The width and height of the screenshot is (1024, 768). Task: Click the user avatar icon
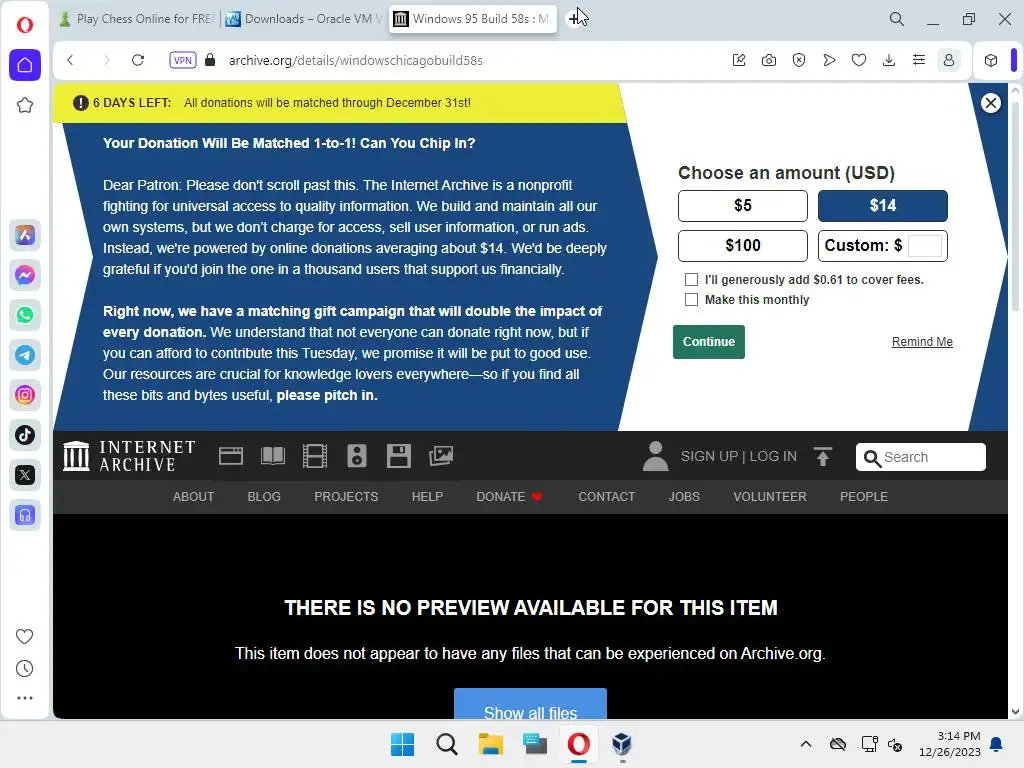point(656,456)
